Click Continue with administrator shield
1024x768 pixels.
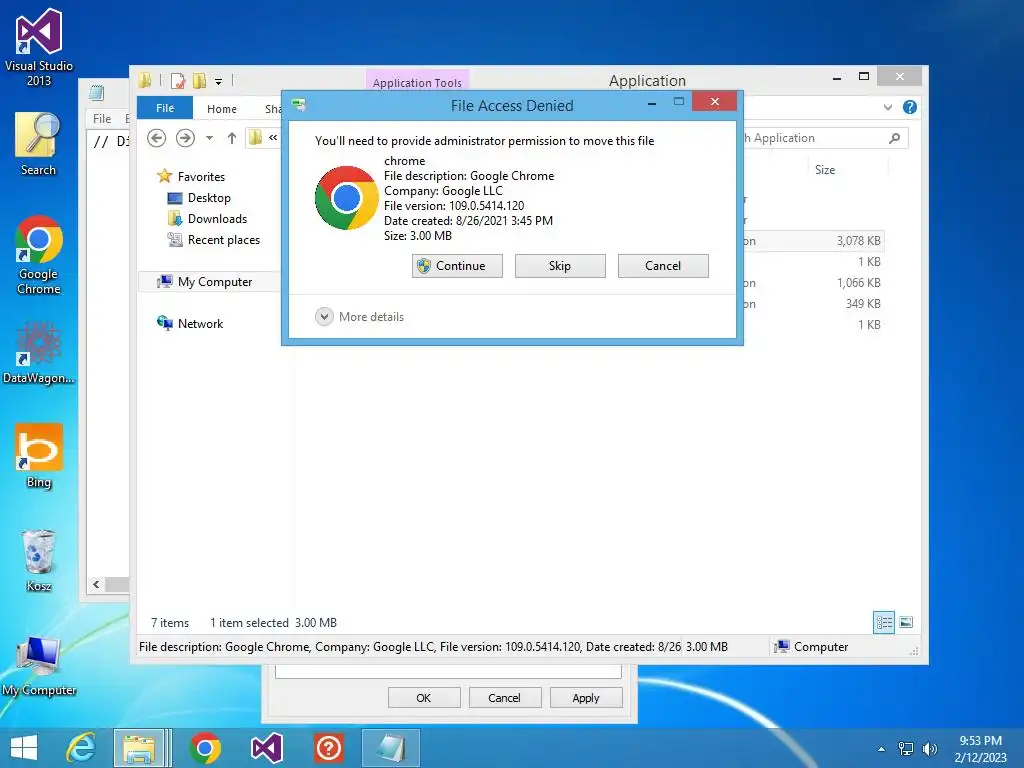pyautogui.click(x=457, y=266)
